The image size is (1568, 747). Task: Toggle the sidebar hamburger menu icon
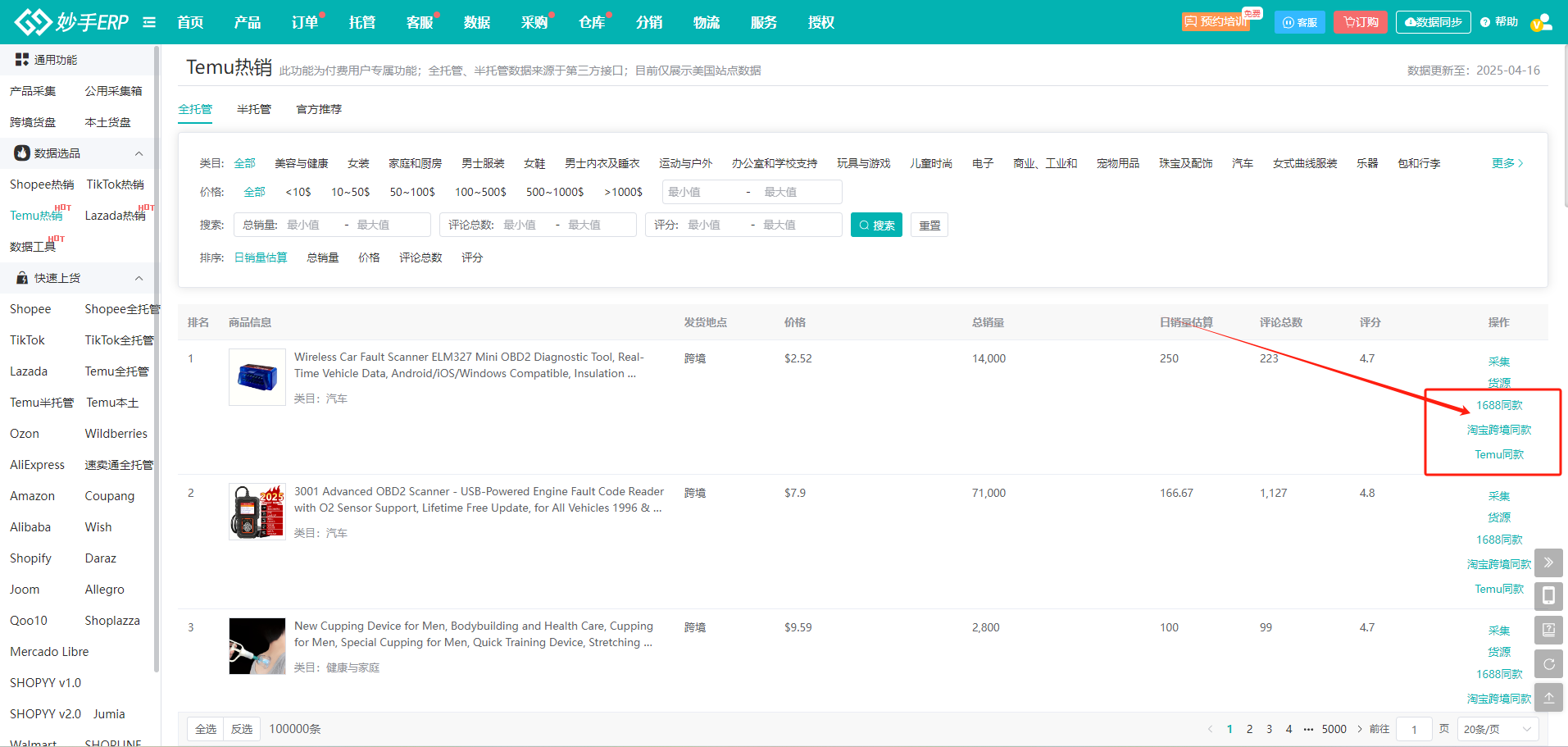coord(149,22)
